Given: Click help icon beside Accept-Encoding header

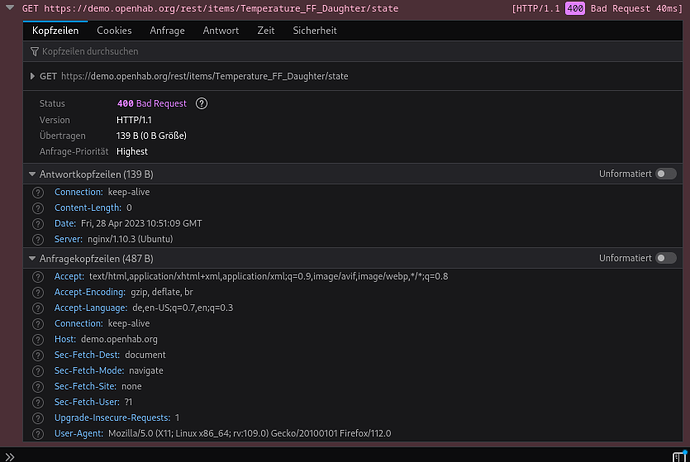Looking at the screenshot, I should click(x=38, y=292).
